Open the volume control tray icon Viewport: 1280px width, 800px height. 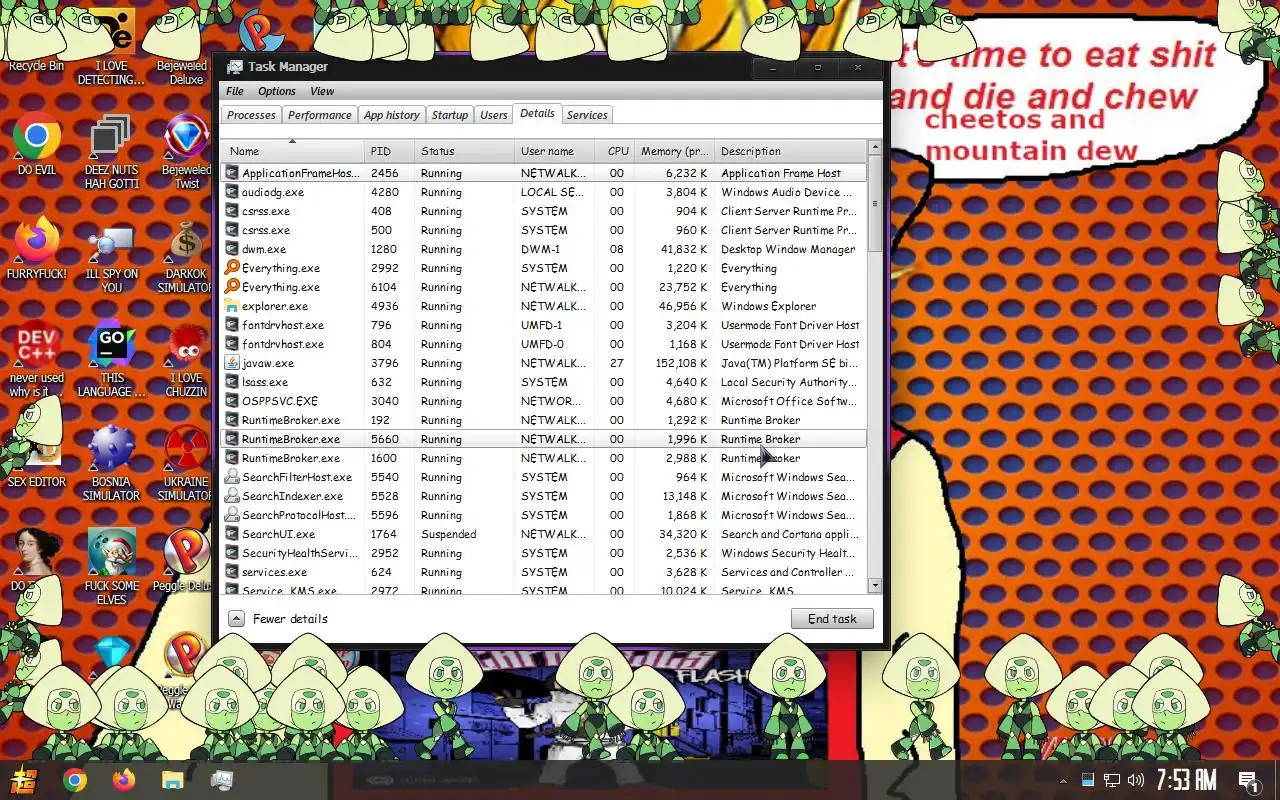(x=1136, y=780)
